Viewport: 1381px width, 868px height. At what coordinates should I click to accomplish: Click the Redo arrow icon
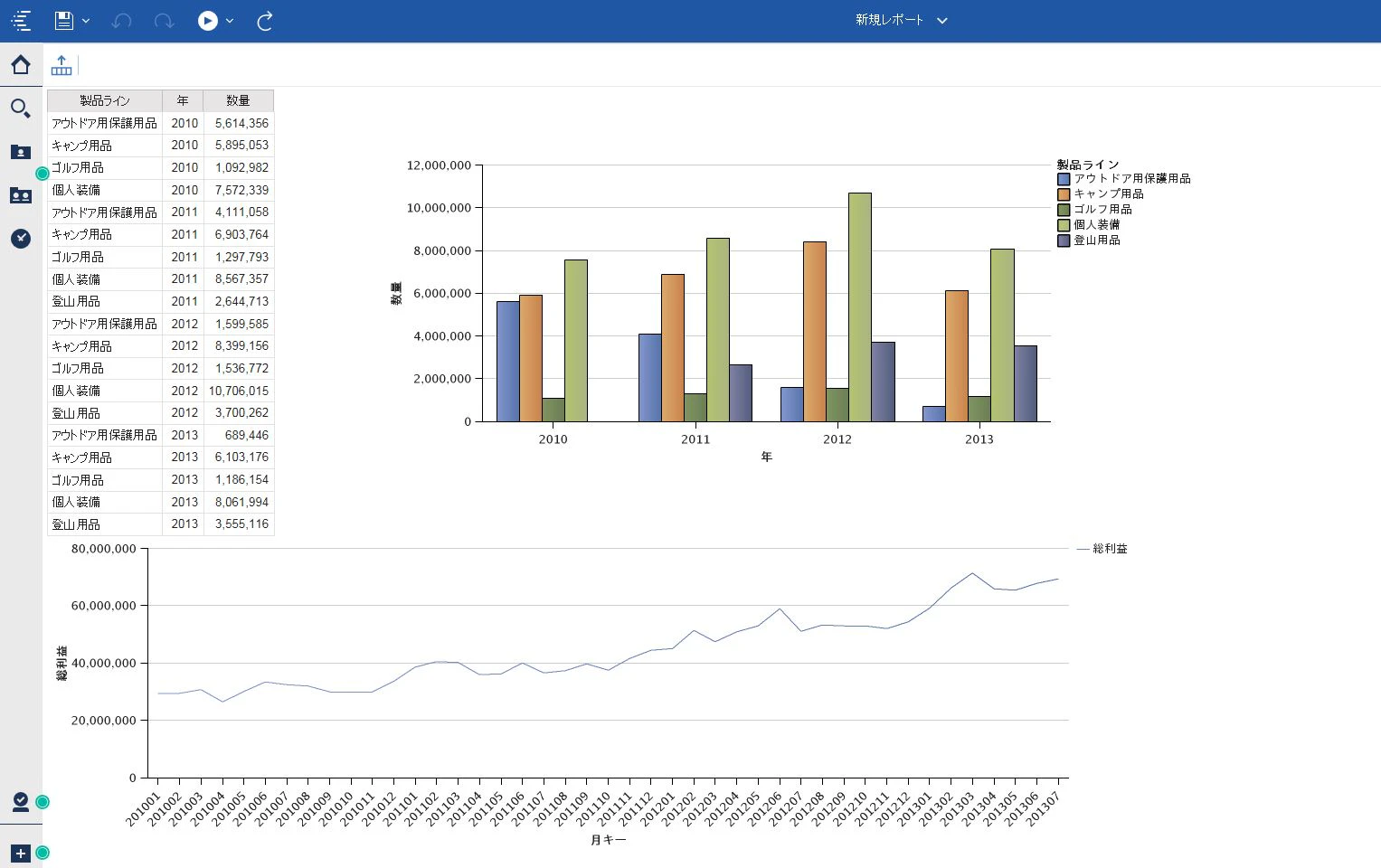(x=164, y=20)
